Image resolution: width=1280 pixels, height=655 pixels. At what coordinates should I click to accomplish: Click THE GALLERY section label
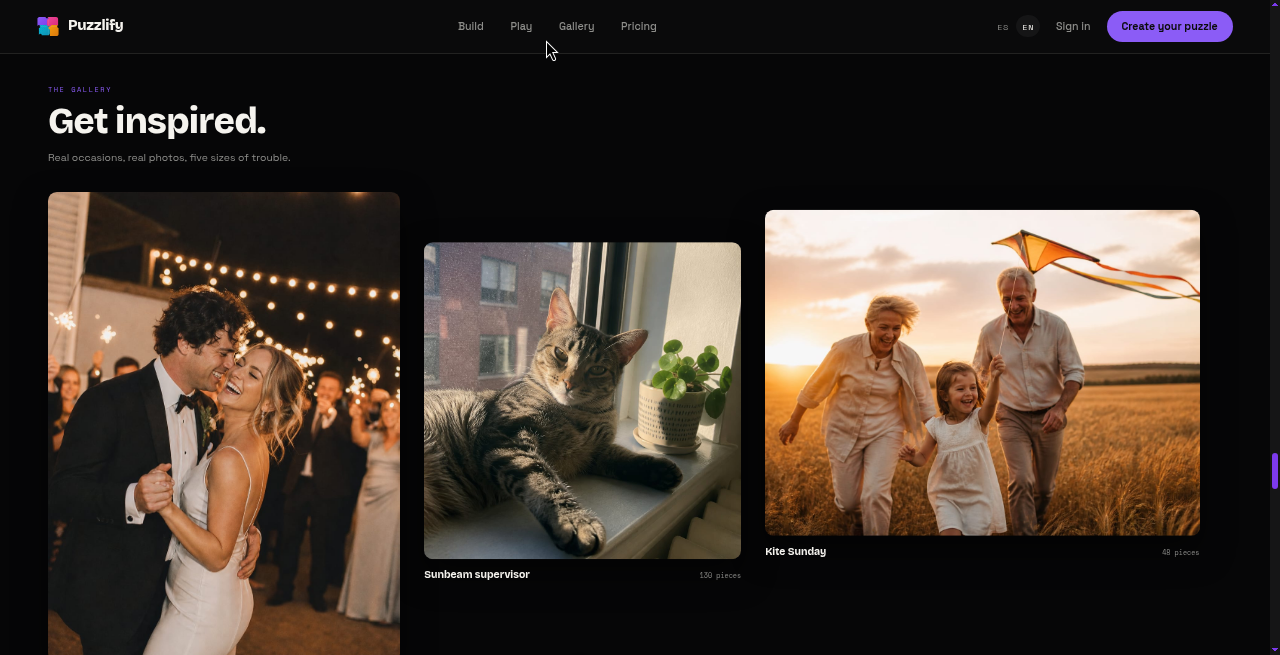click(x=80, y=90)
